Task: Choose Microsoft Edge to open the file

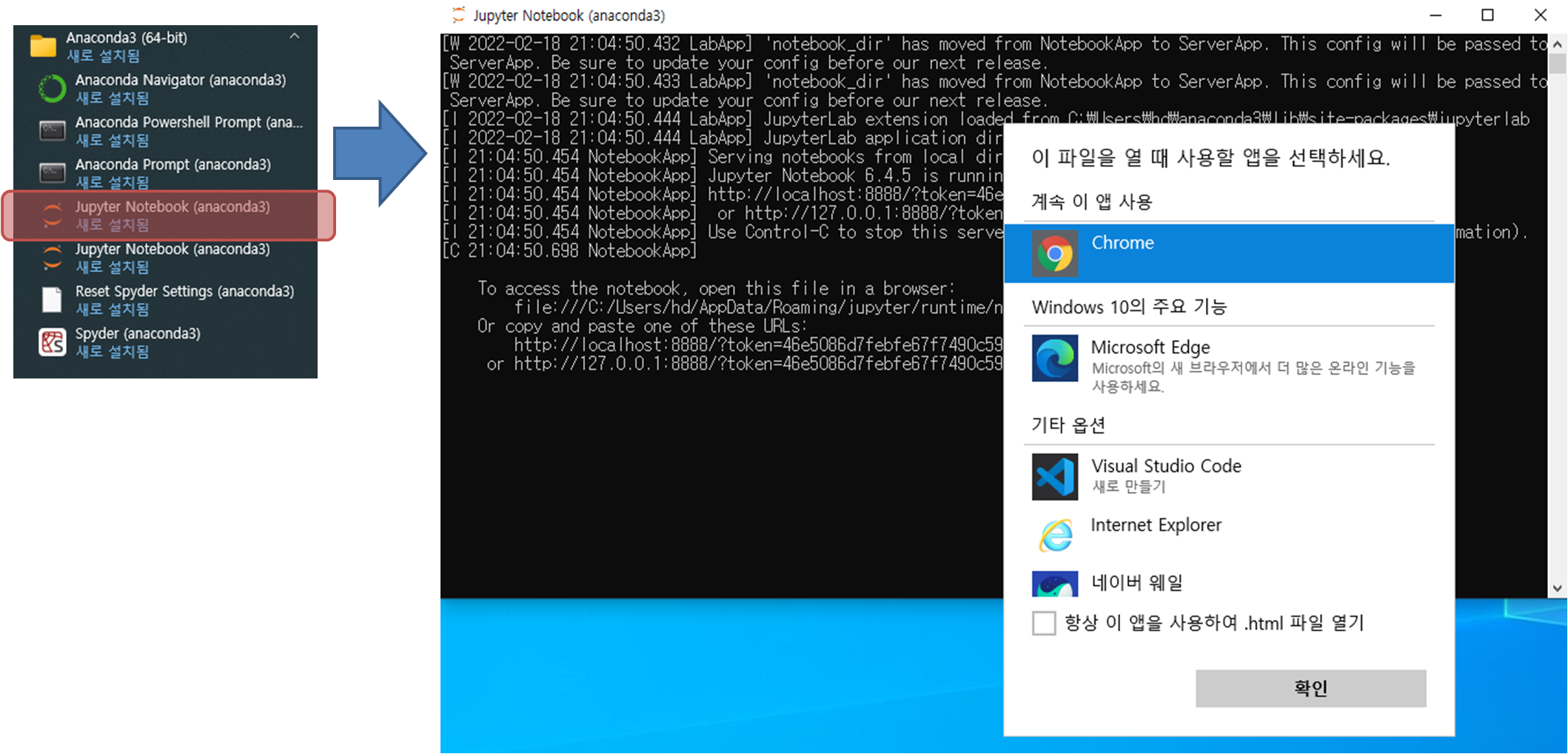Action: (1229, 366)
